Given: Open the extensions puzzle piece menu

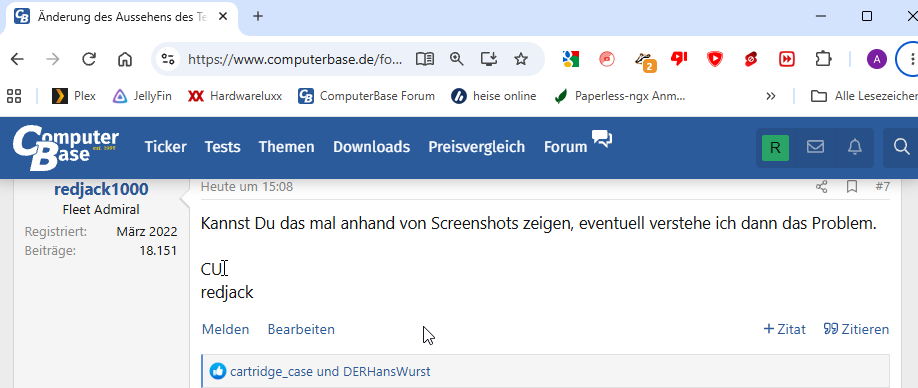Looking at the screenshot, I should [x=823, y=59].
